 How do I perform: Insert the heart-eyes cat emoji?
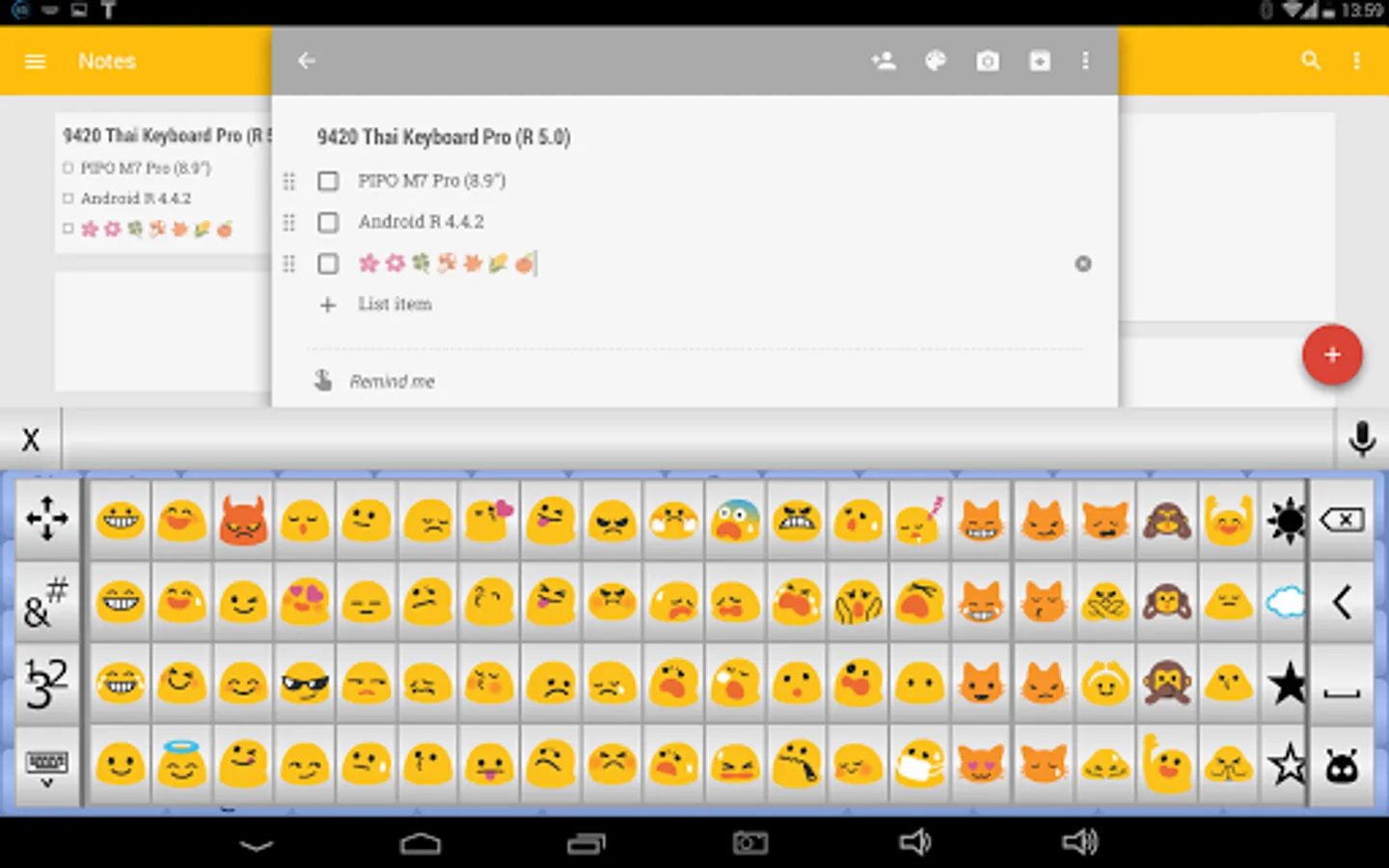982,766
